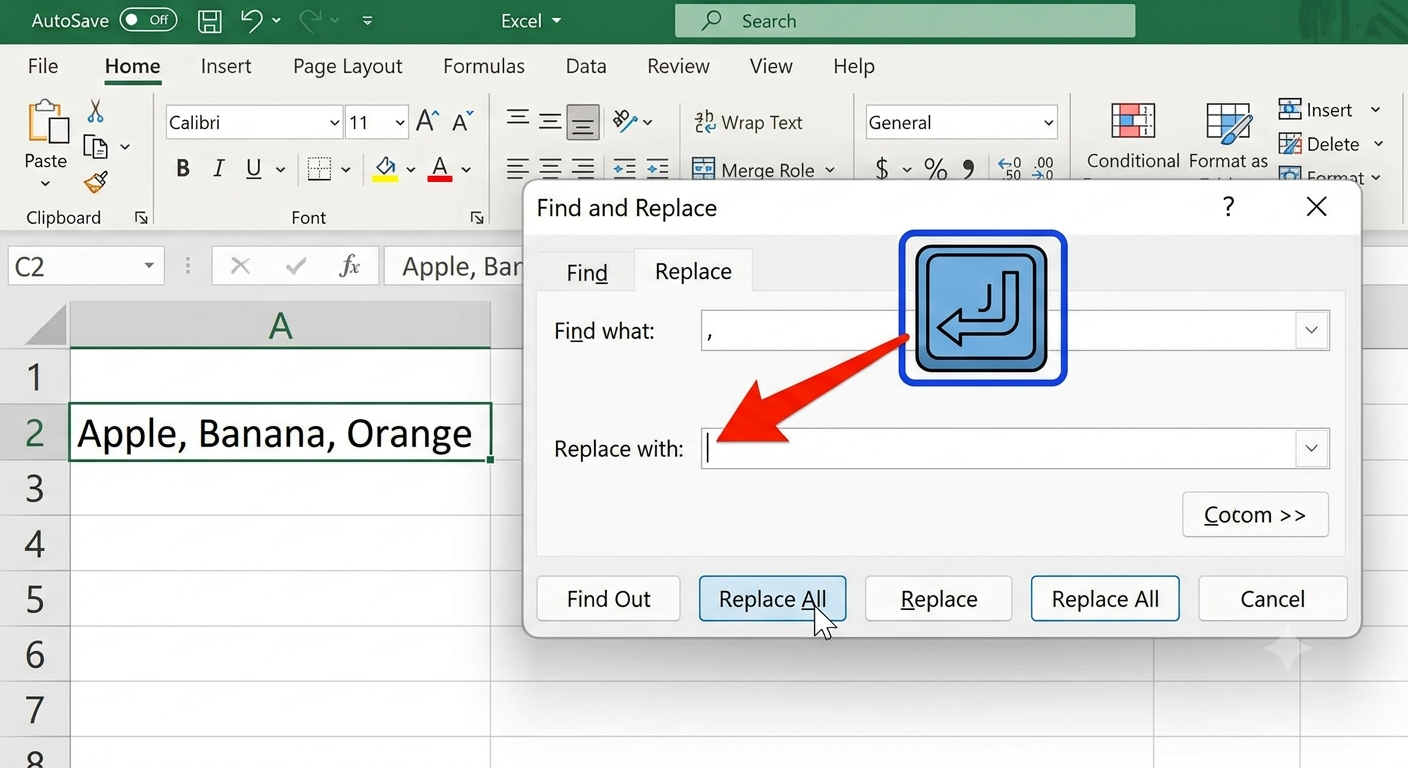1408x768 pixels.
Task: Open the Formulas tab
Action: click(x=484, y=66)
